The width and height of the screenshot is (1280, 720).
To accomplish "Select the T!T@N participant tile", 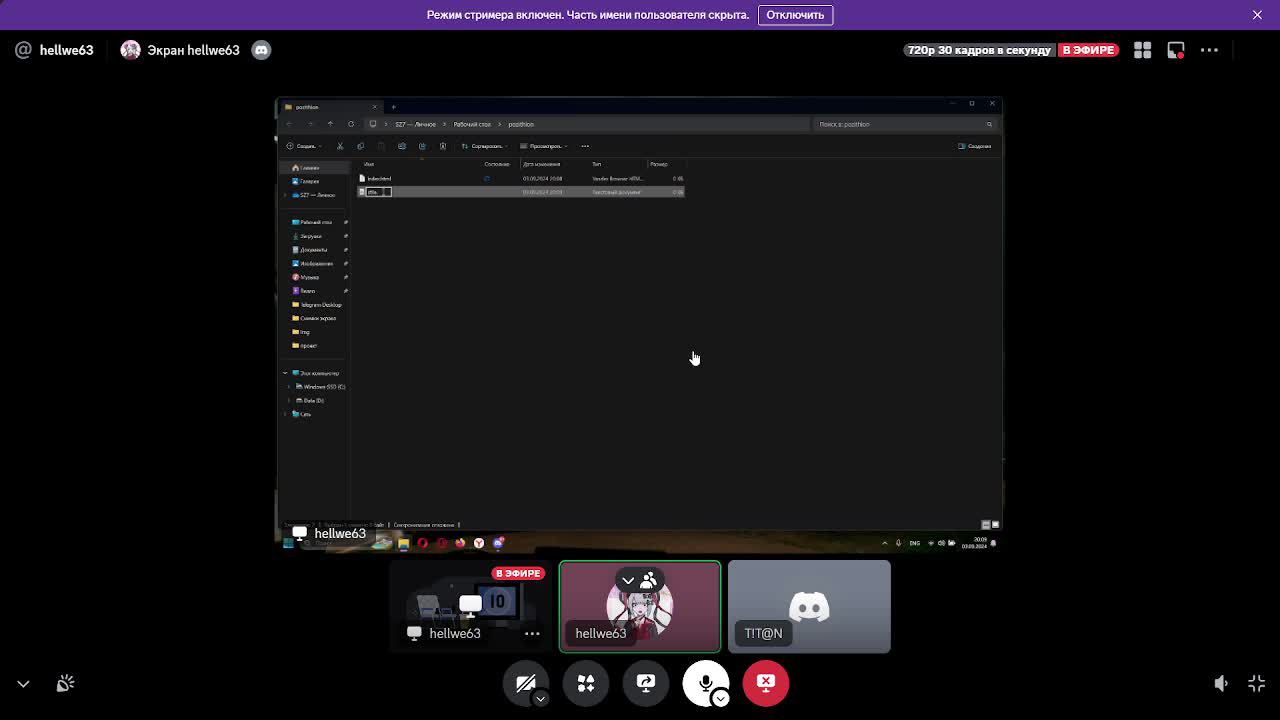I will click(x=809, y=606).
